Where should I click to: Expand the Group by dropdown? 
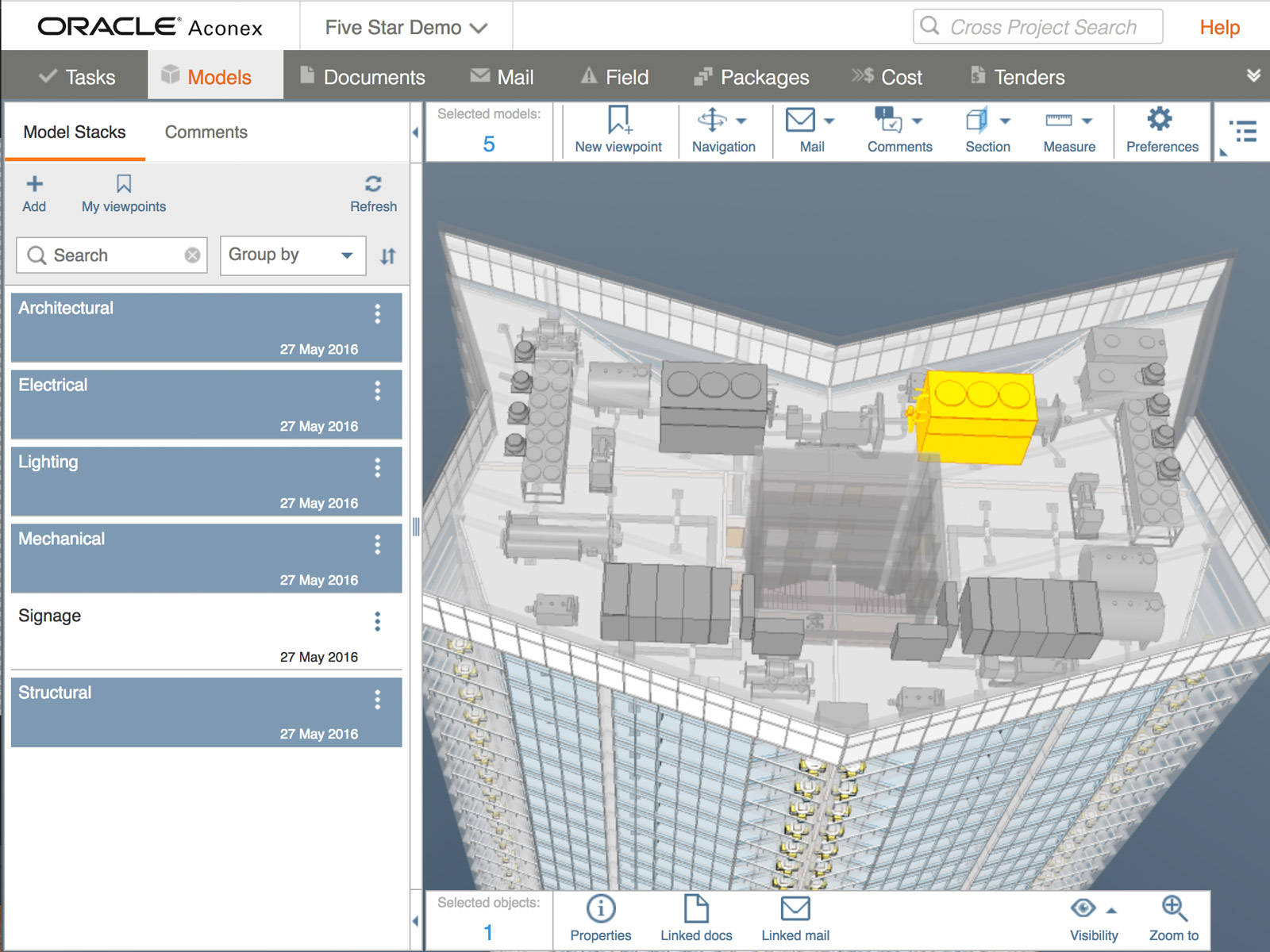[x=292, y=255]
